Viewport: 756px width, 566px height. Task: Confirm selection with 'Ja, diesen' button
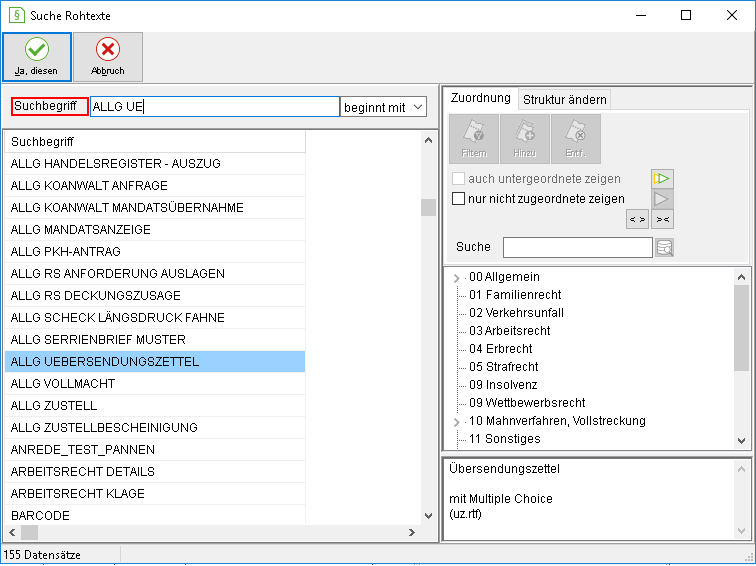pyautogui.click(x=37, y=57)
